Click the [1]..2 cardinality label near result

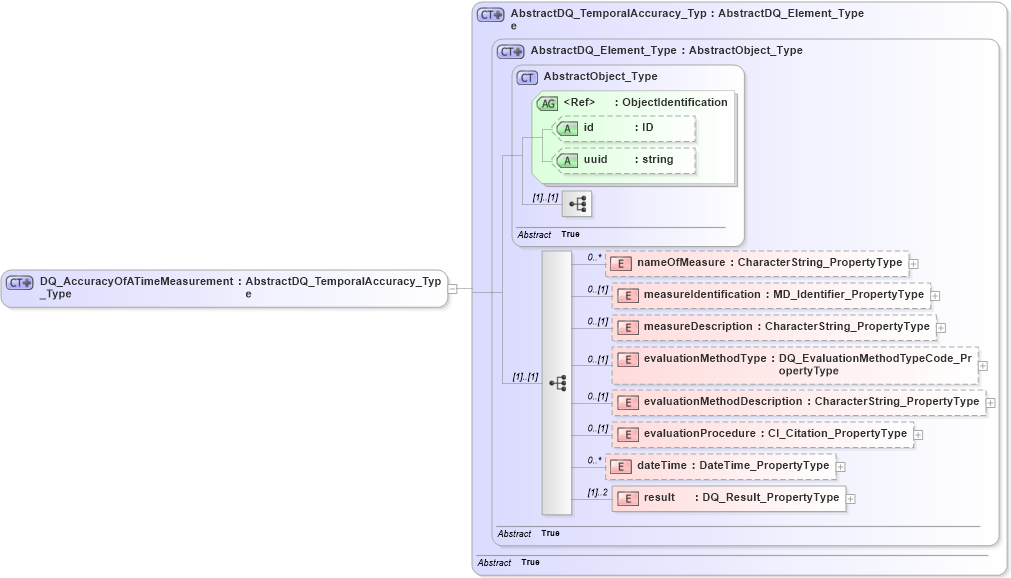(597, 491)
